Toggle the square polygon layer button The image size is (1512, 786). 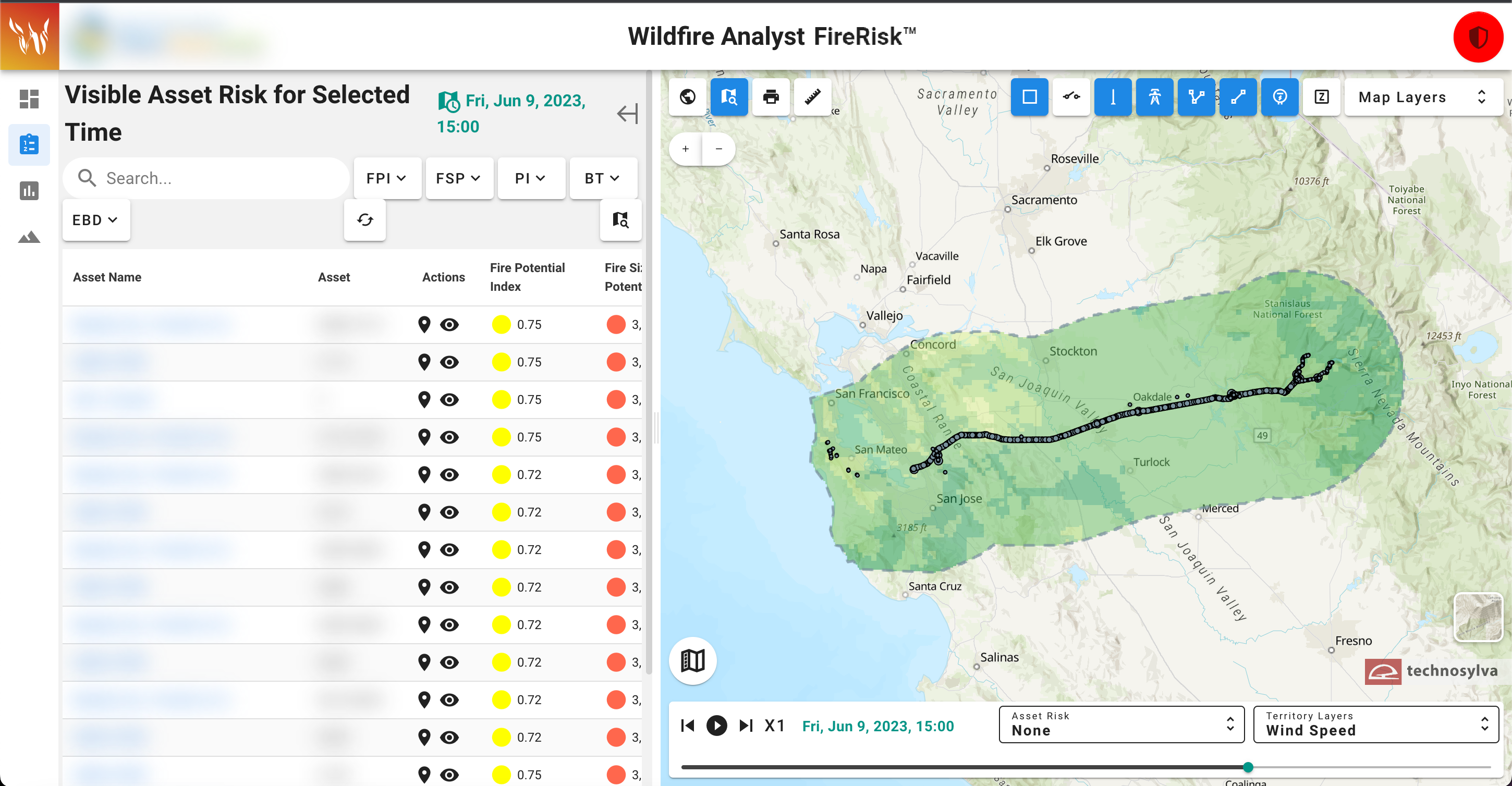[x=1030, y=97]
